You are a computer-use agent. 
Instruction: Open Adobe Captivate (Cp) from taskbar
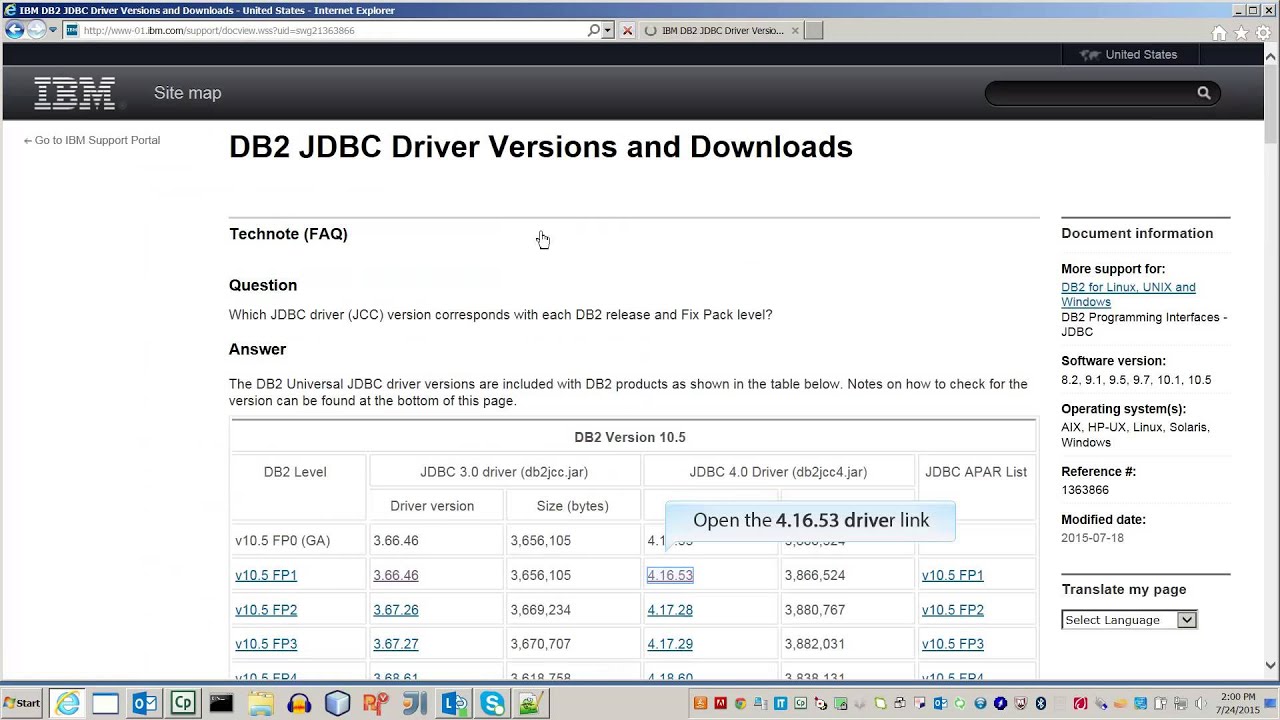183,704
